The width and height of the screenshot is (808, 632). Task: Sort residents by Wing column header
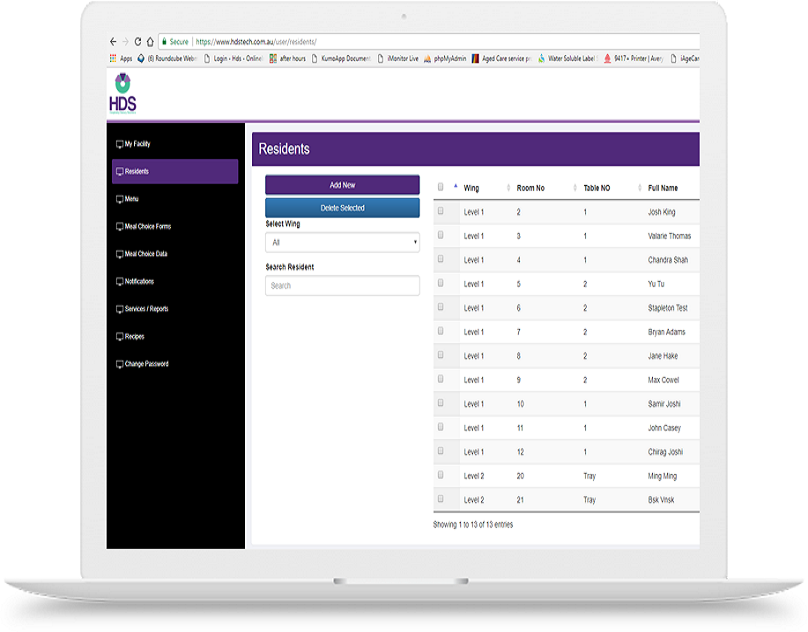click(x=471, y=188)
